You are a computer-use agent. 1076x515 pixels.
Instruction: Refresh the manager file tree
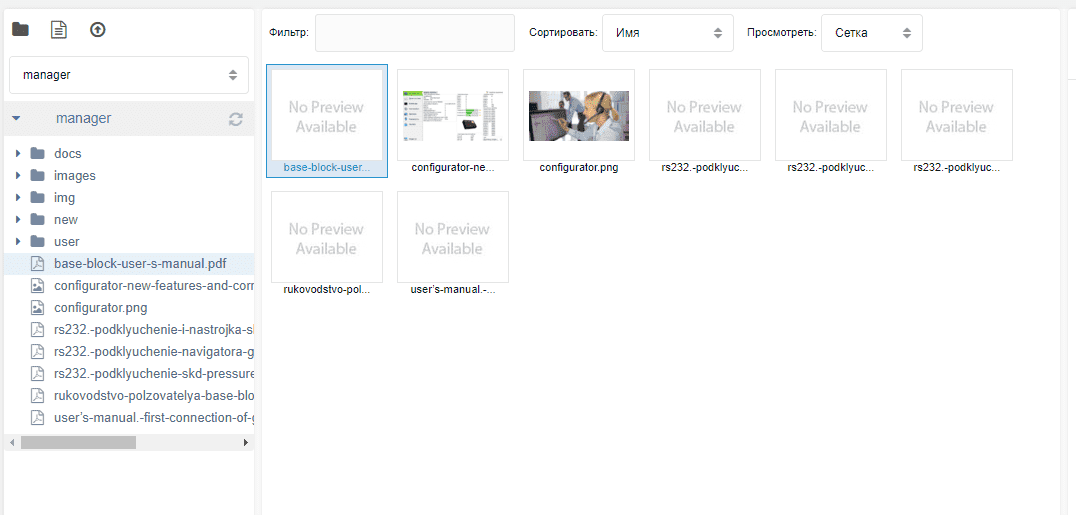coord(235,119)
